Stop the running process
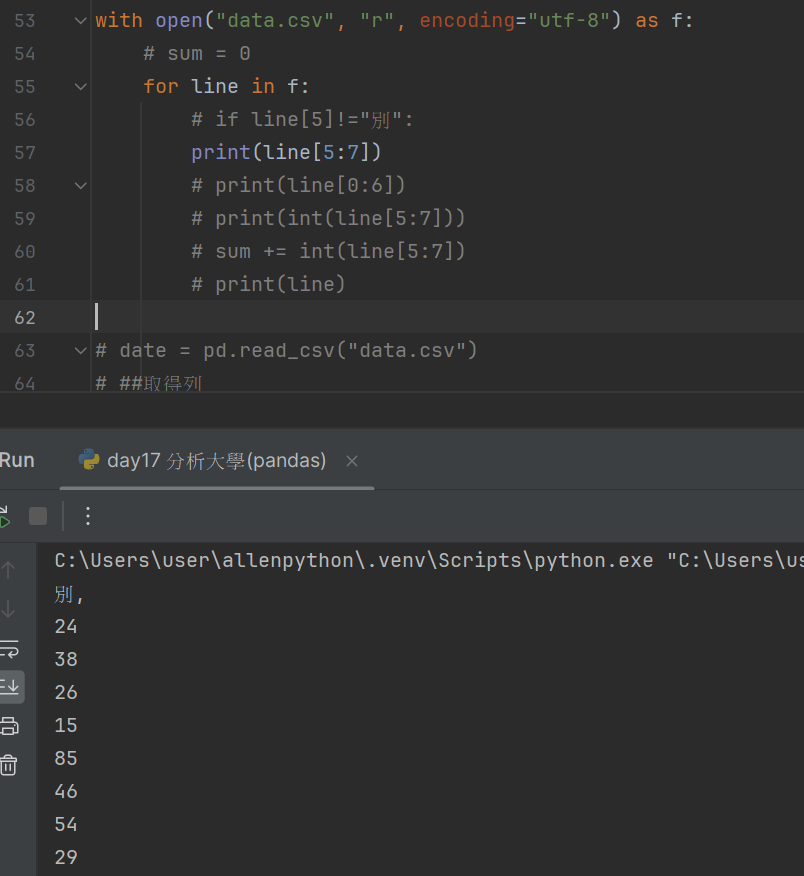 click(x=38, y=516)
